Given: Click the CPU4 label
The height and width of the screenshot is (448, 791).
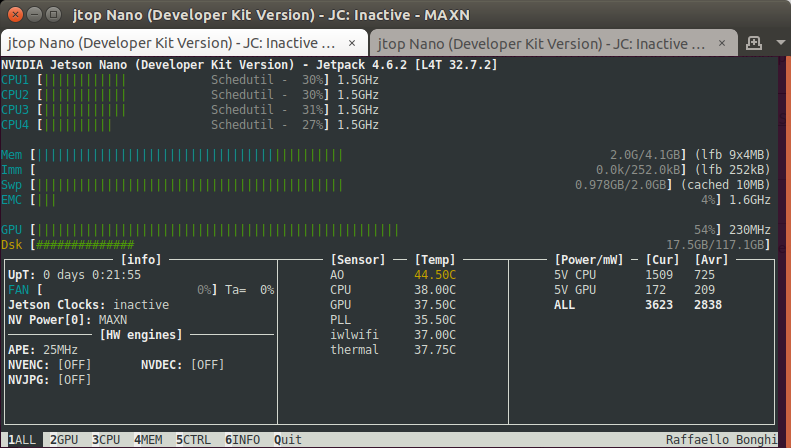Looking at the screenshot, I should coord(15,125).
